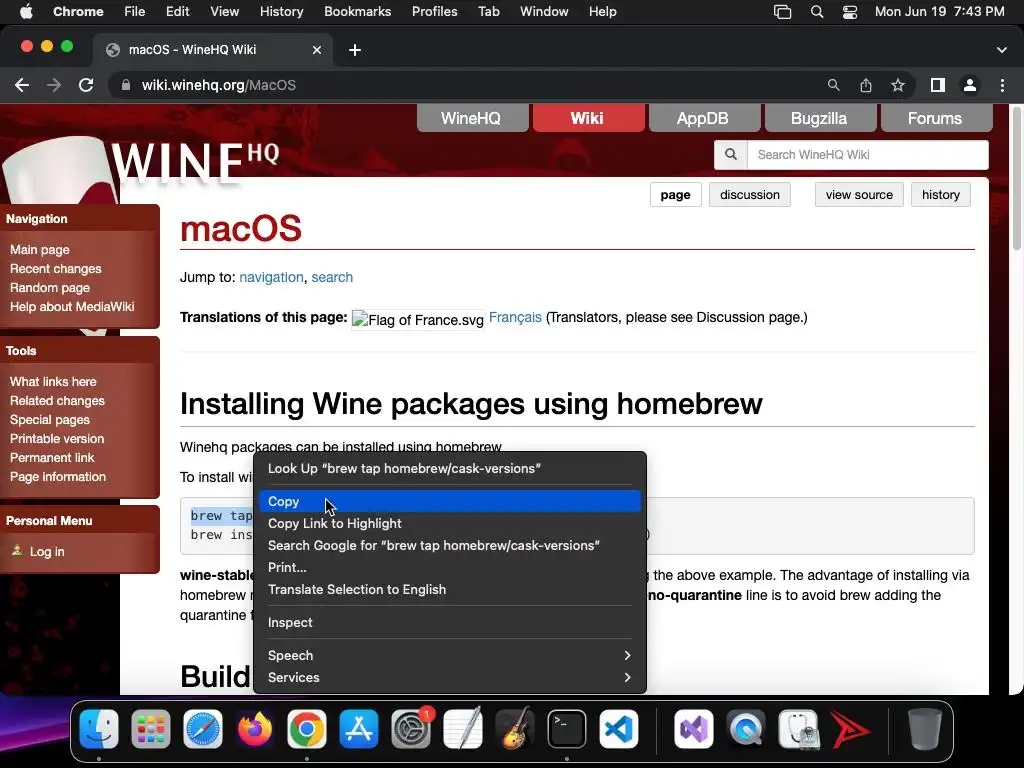Choose Copy in the context menu

coord(449,502)
